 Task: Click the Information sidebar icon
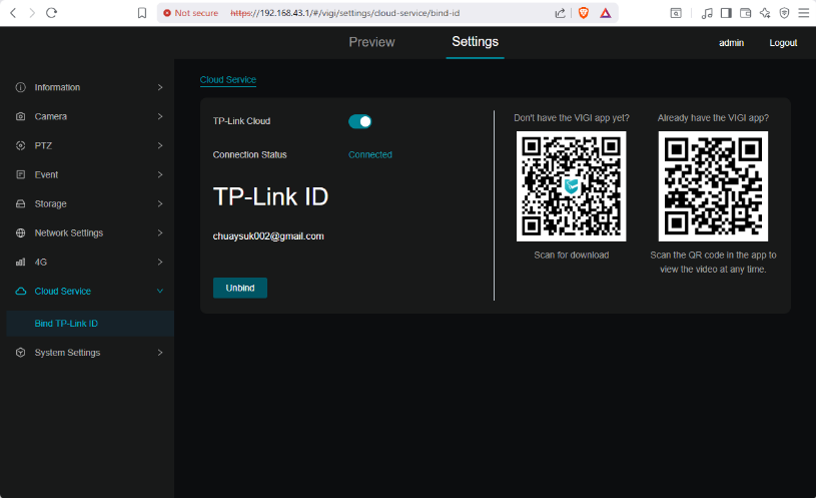pyautogui.click(x=20, y=87)
